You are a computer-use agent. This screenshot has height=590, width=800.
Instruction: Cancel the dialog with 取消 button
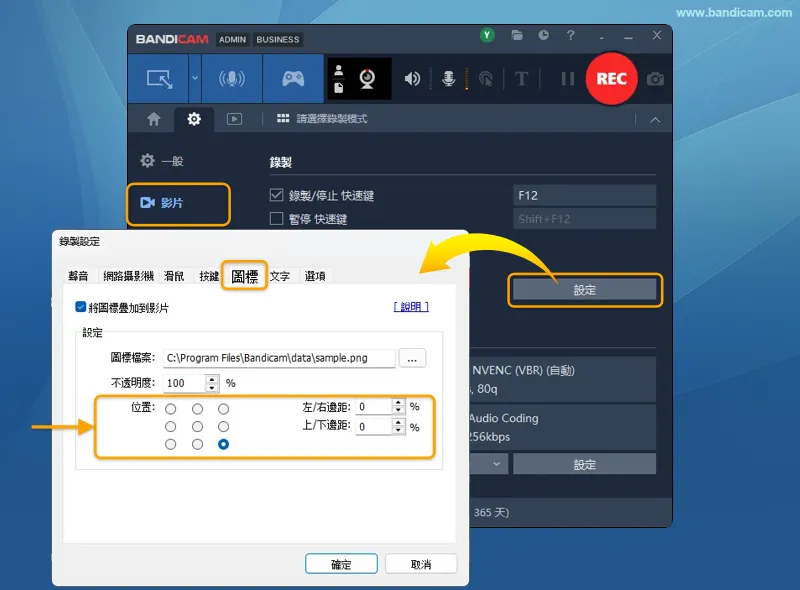click(x=421, y=564)
